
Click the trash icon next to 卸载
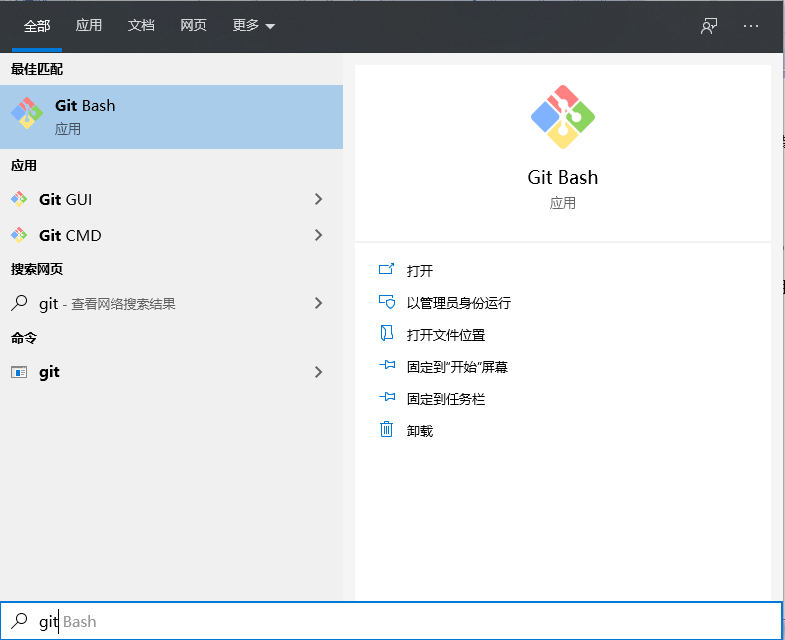387,430
